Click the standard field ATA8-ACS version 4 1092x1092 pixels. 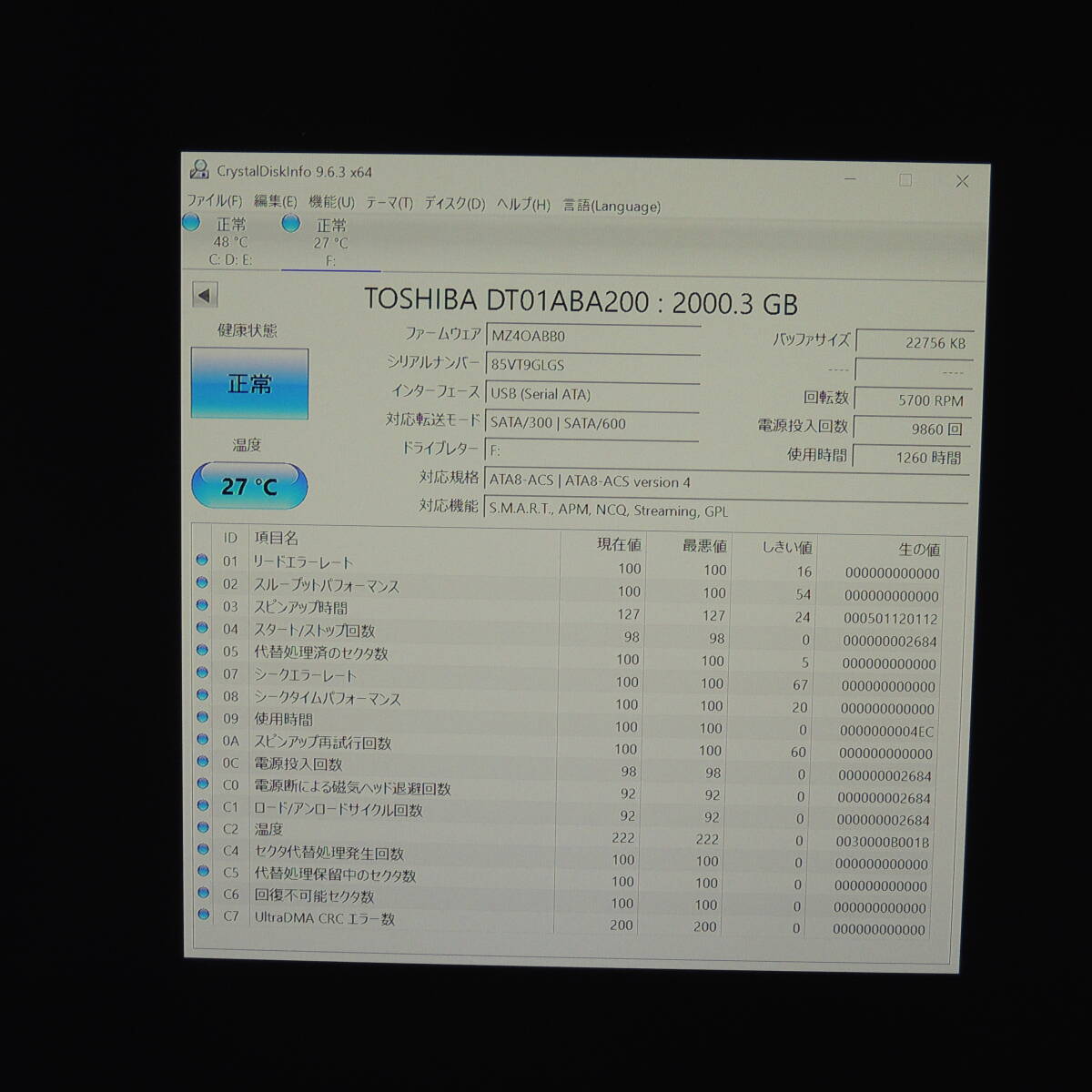tap(727, 481)
